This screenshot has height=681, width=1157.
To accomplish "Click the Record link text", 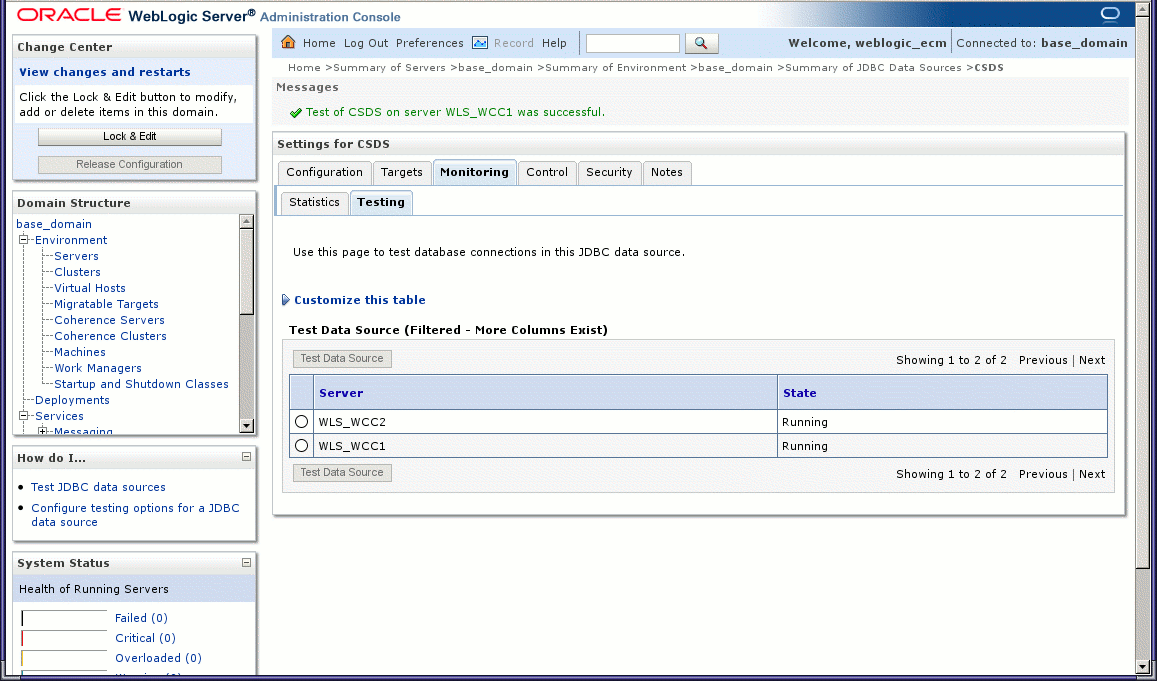I will click(514, 43).
